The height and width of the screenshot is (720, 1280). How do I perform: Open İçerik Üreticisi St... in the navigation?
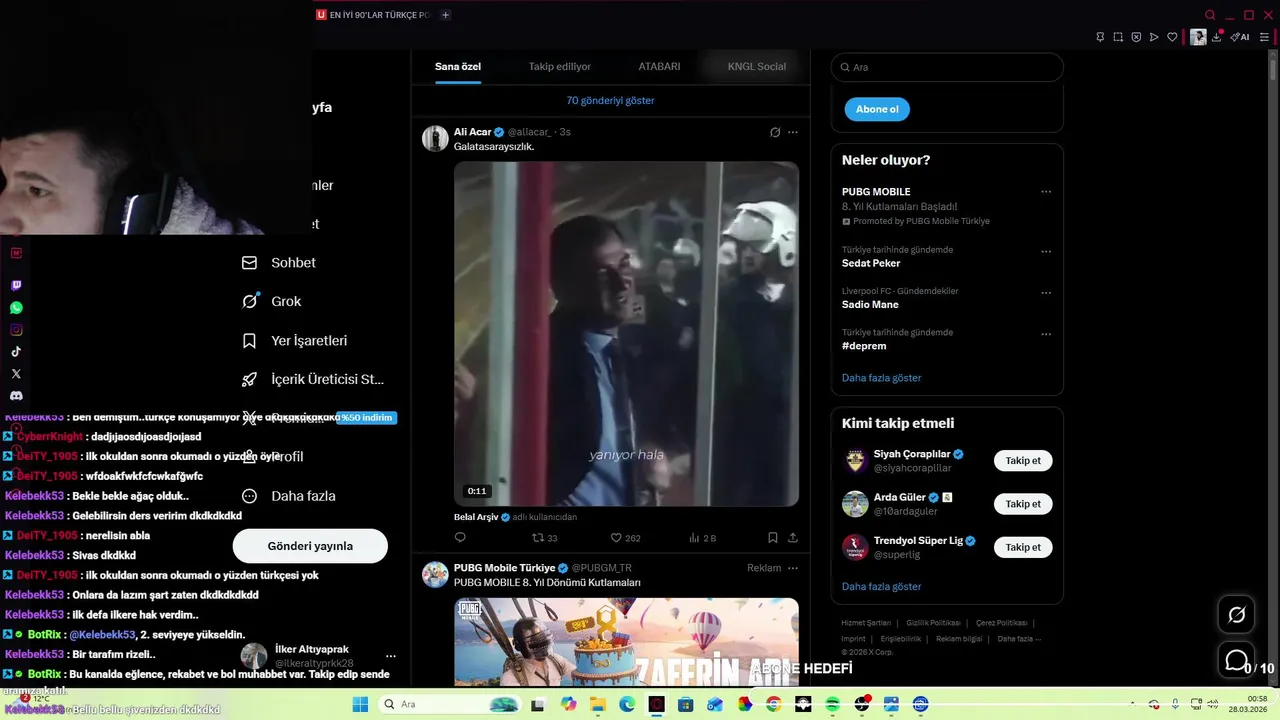[313, 380]
